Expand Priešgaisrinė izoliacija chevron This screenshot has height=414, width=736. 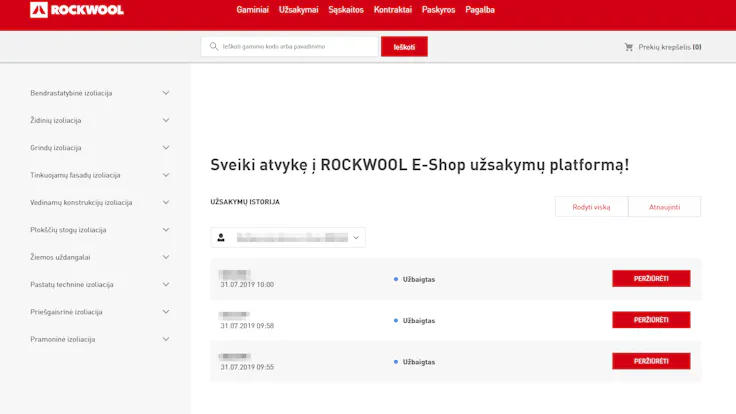(166, 312)
